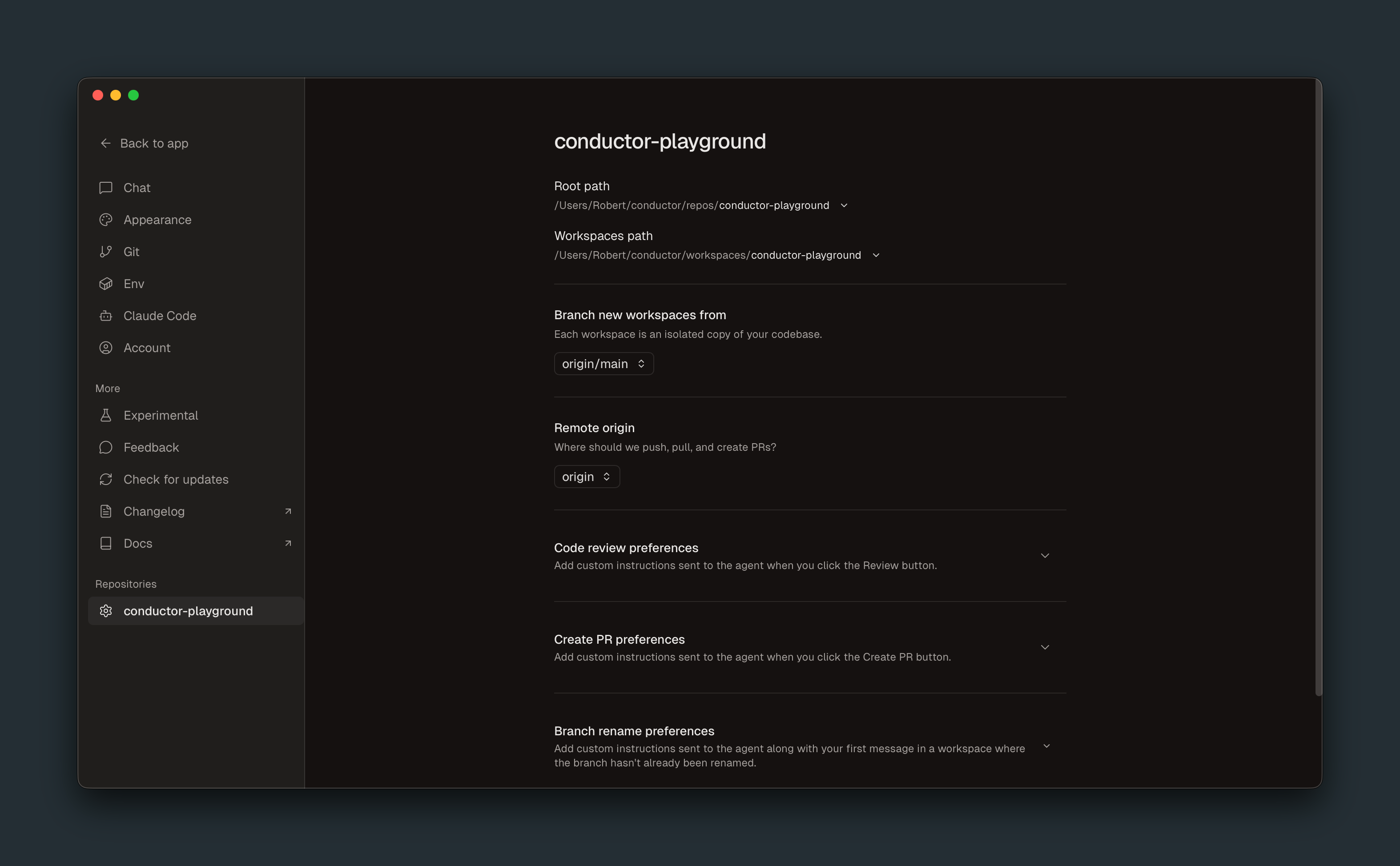Open the origin/main branch selector
The height and width of the screenshot is (866, 1400).
603,363
